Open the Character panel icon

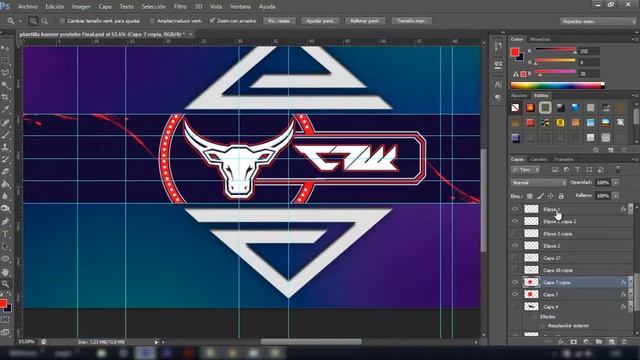pos(498,84)
